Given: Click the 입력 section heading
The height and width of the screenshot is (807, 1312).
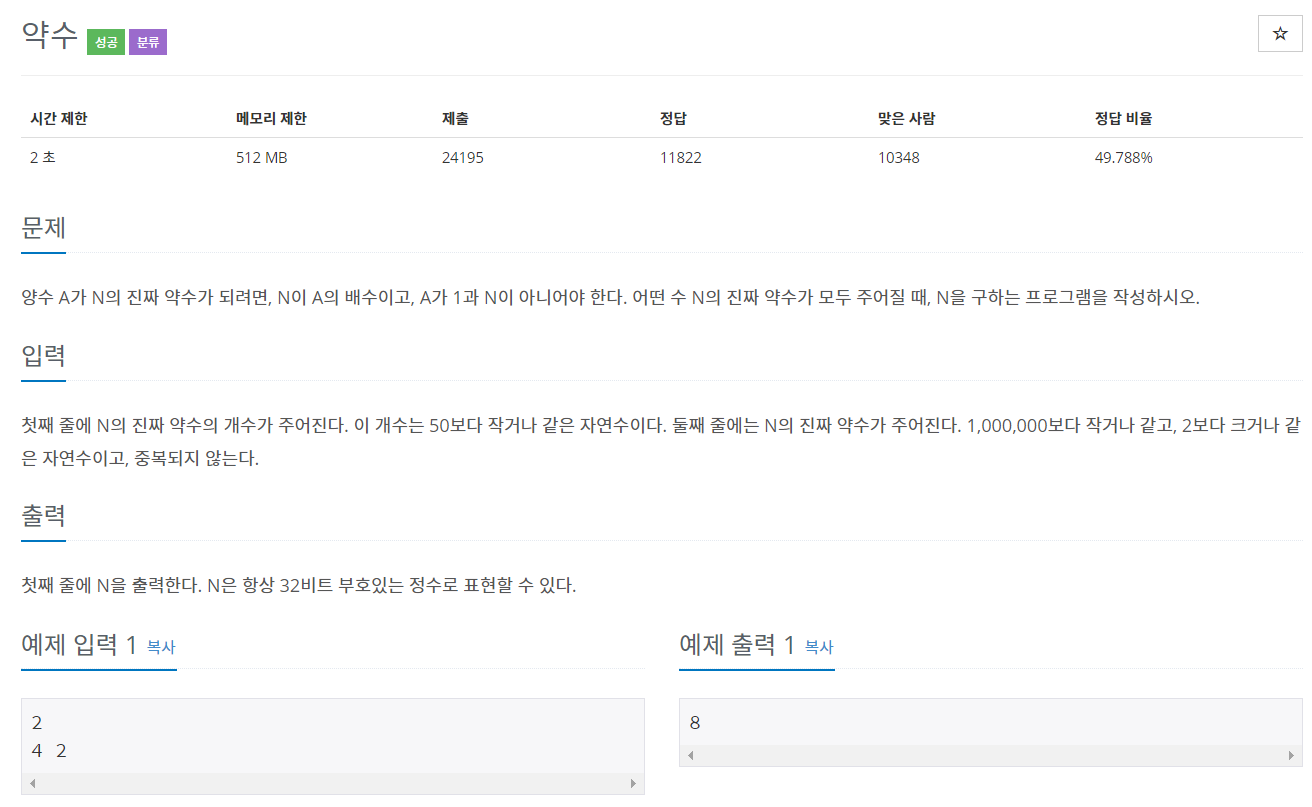Looking at the screenshot, I should point(43,355).
